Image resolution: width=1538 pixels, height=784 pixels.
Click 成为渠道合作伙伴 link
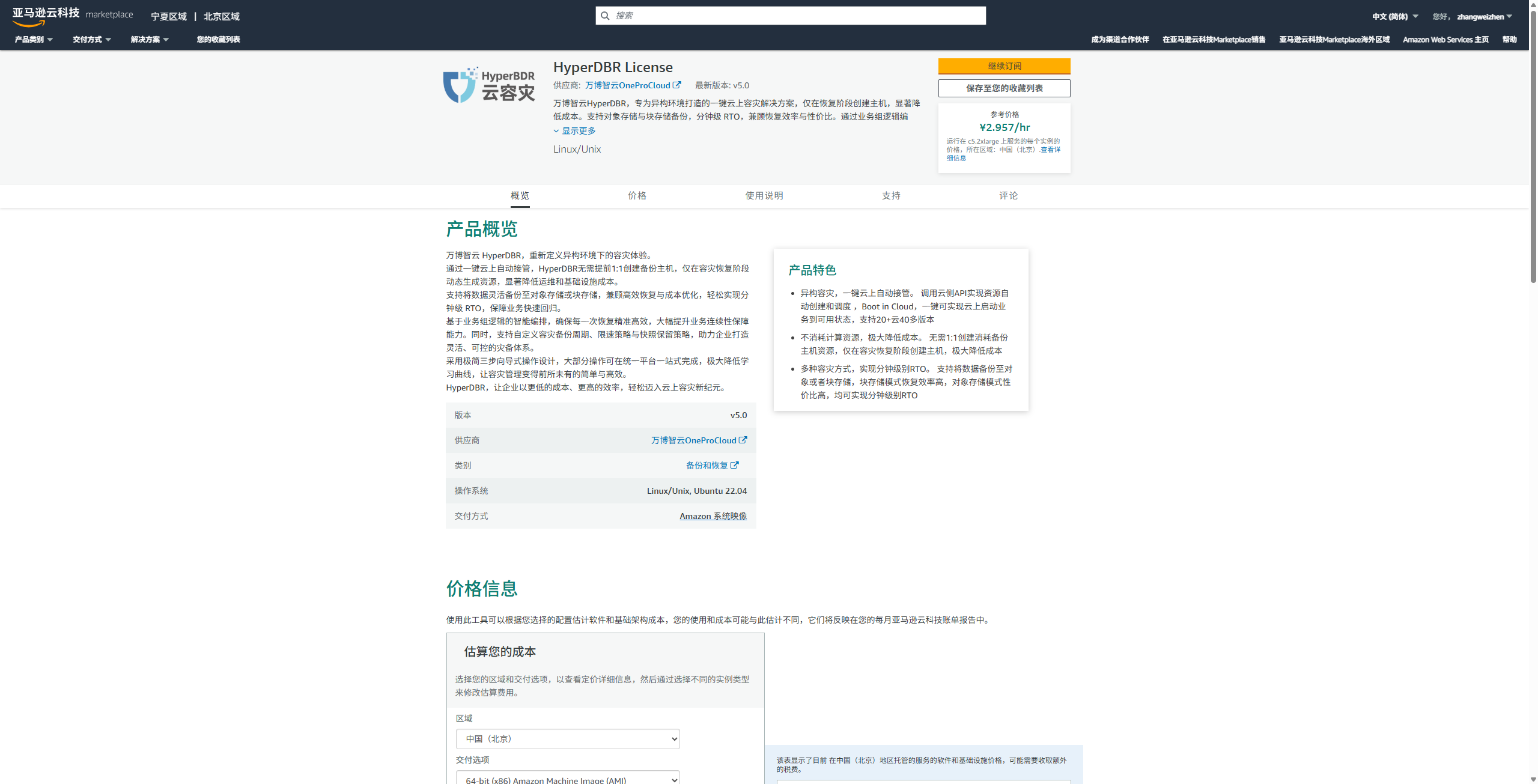[x=1120, y=40]
